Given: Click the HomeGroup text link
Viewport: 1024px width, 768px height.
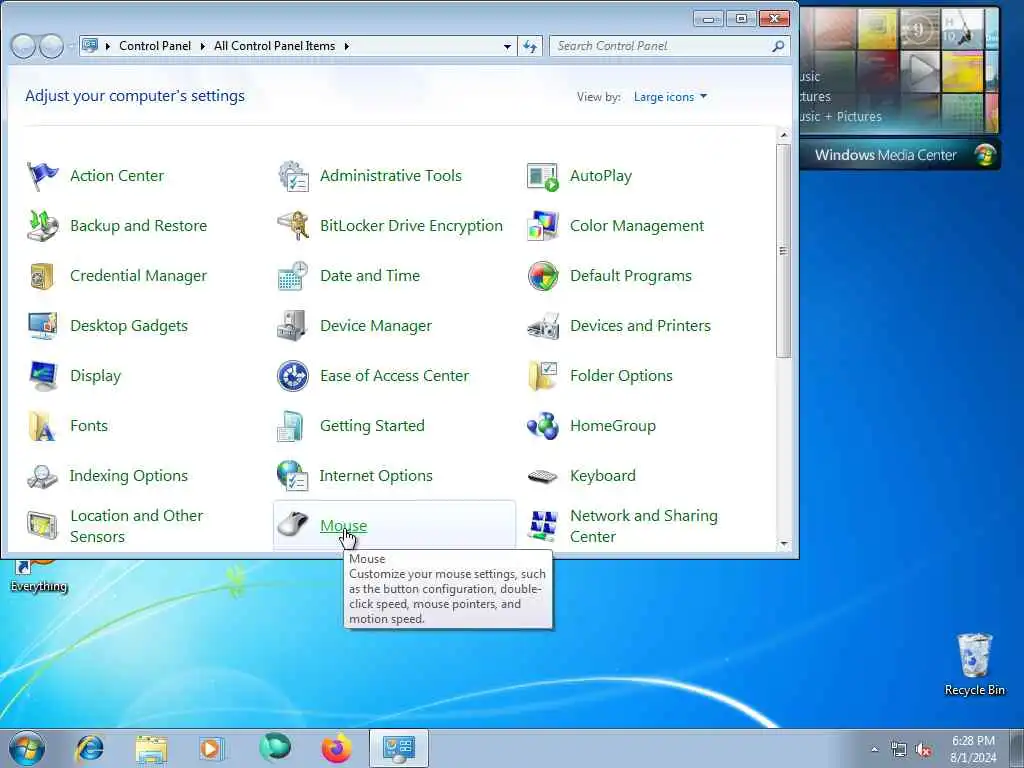Looking at the screenshot, I should tap(613, 425).
